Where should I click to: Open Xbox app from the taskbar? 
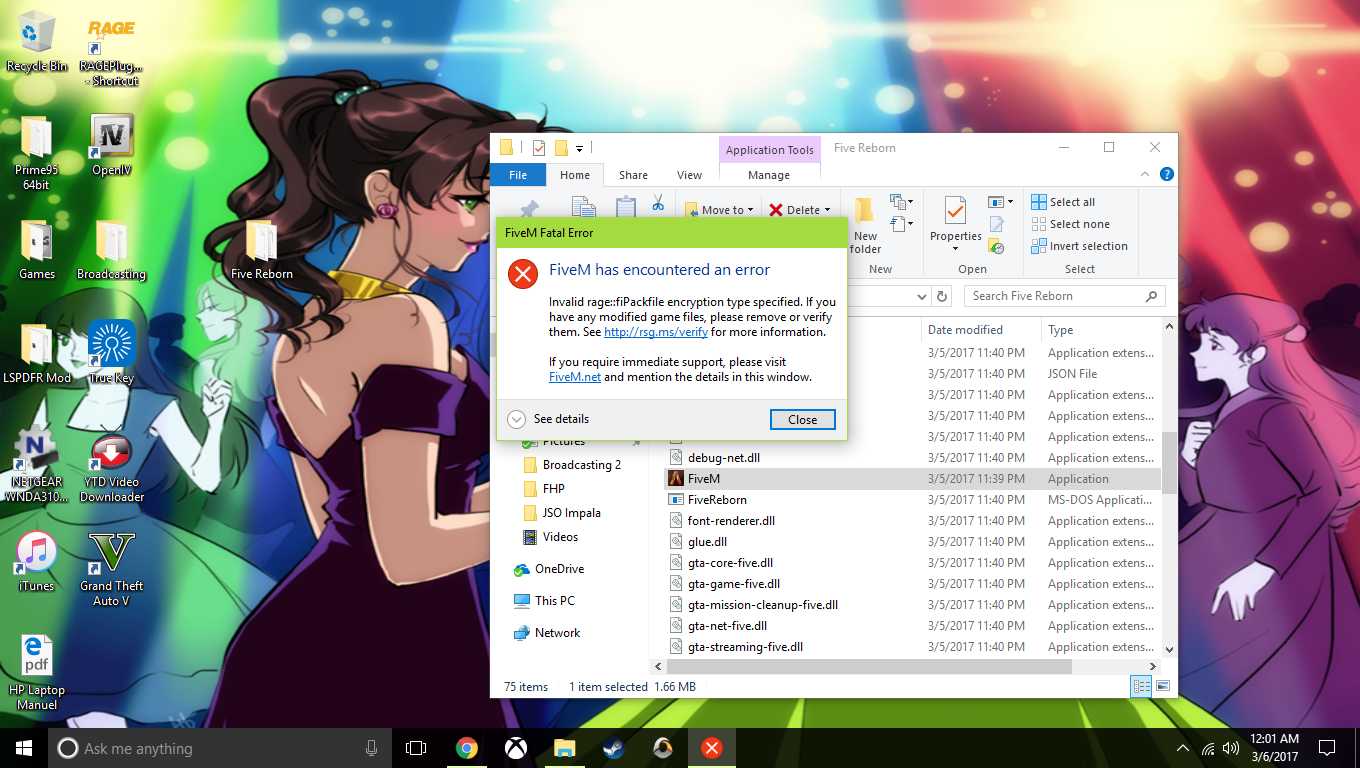pos(515,748)
